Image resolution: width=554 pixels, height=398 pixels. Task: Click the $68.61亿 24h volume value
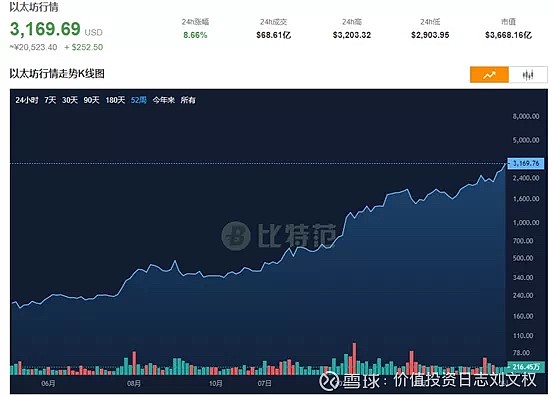[x=273, y=35]
